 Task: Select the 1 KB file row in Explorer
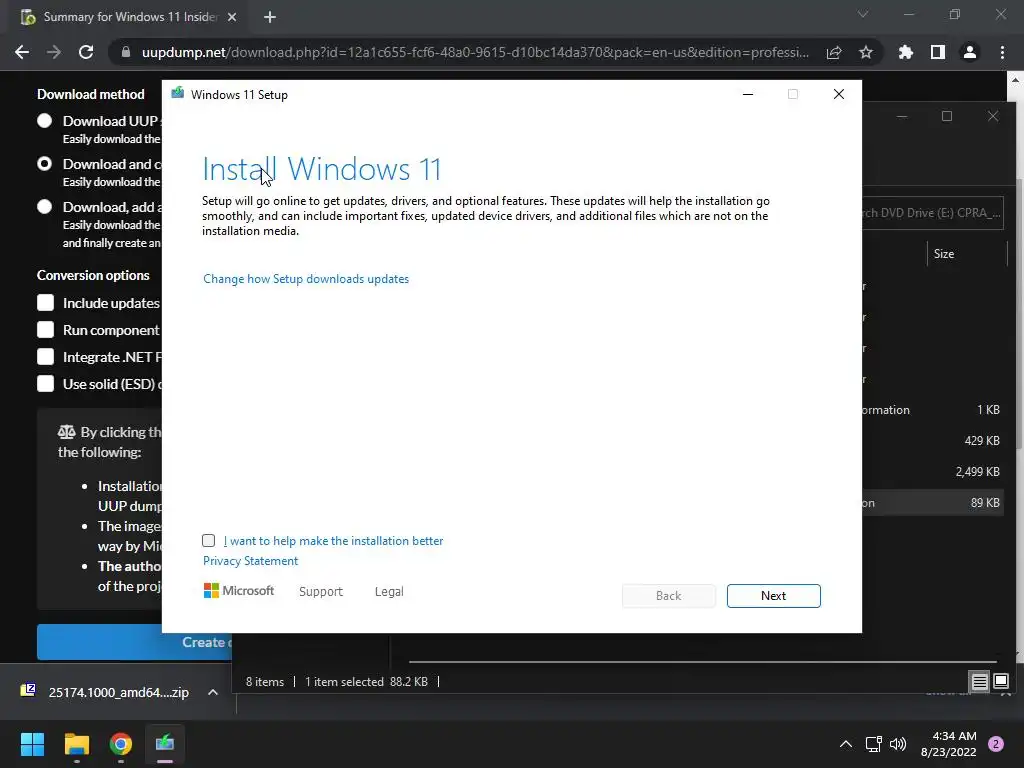pyautogui.click(x=932, y=409)
